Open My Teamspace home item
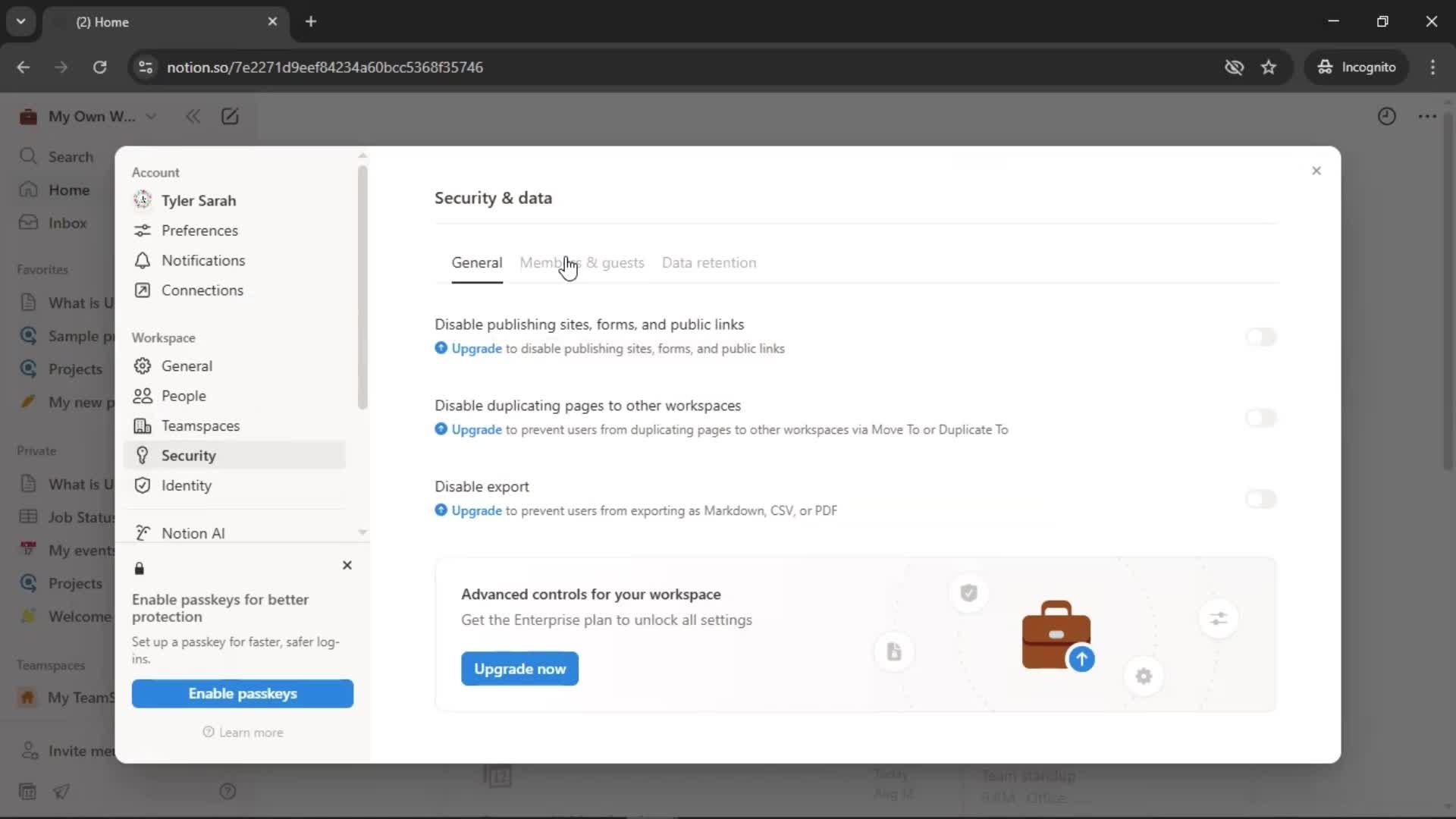This screenshot has width=1456, height=819. pos(67,698)
